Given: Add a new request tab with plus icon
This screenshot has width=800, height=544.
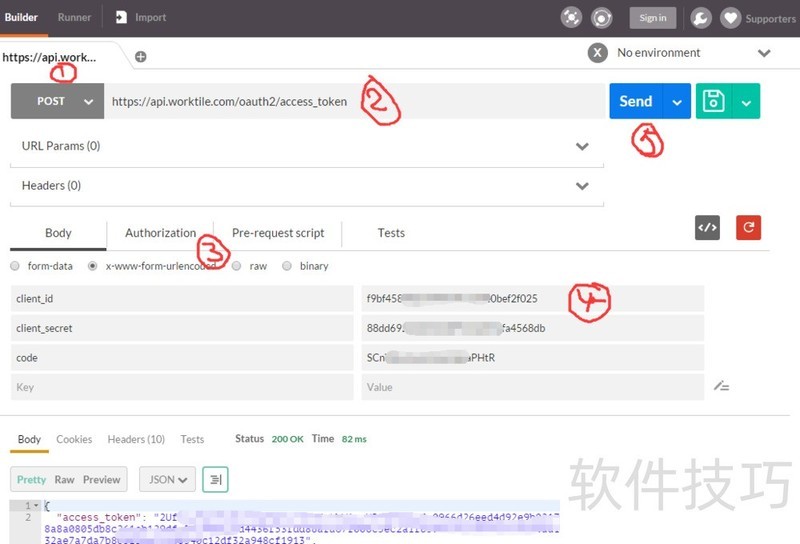Looking at the screenshot, I should click(141, 57).
